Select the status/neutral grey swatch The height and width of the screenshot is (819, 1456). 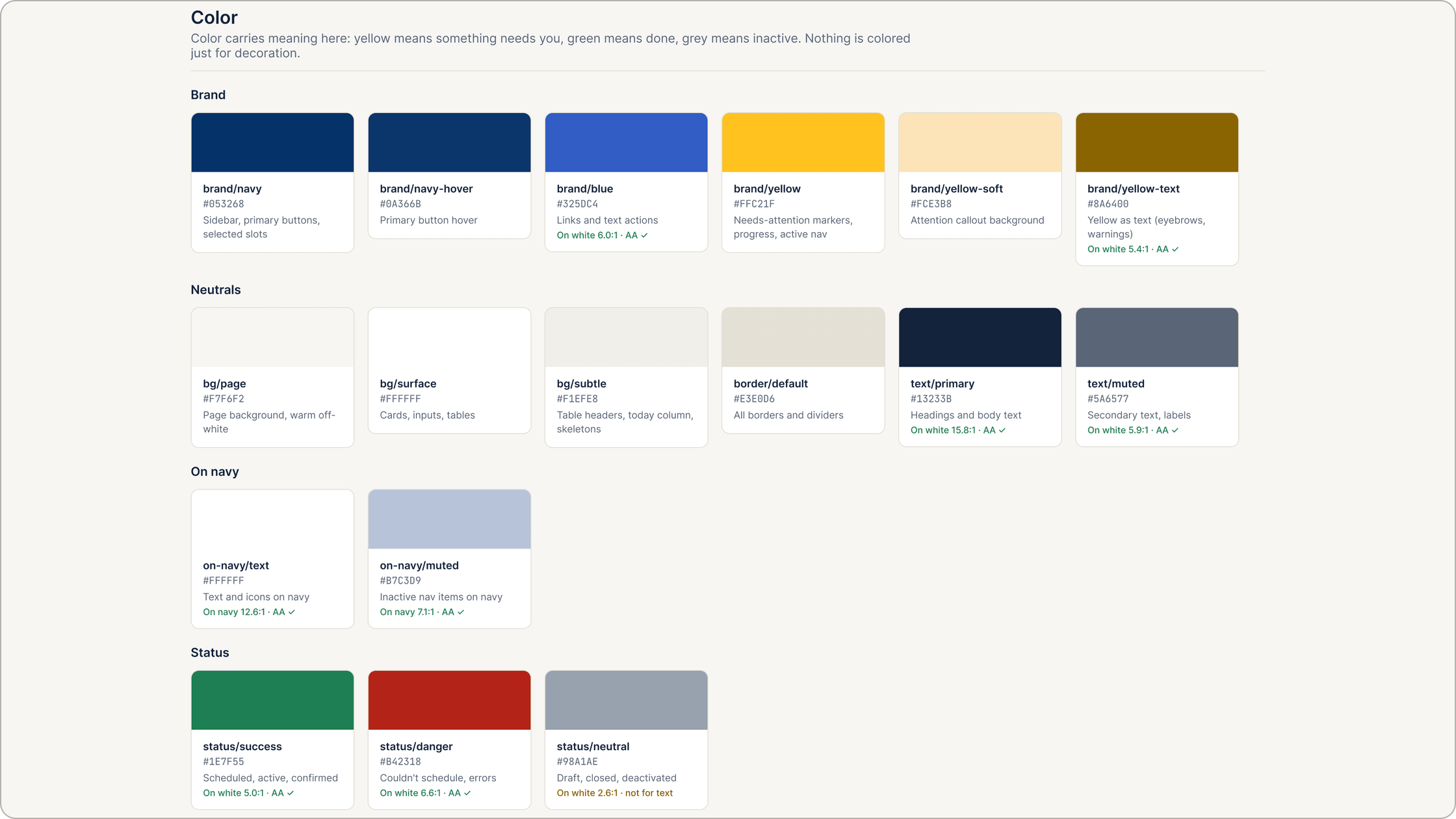(626, 700)
